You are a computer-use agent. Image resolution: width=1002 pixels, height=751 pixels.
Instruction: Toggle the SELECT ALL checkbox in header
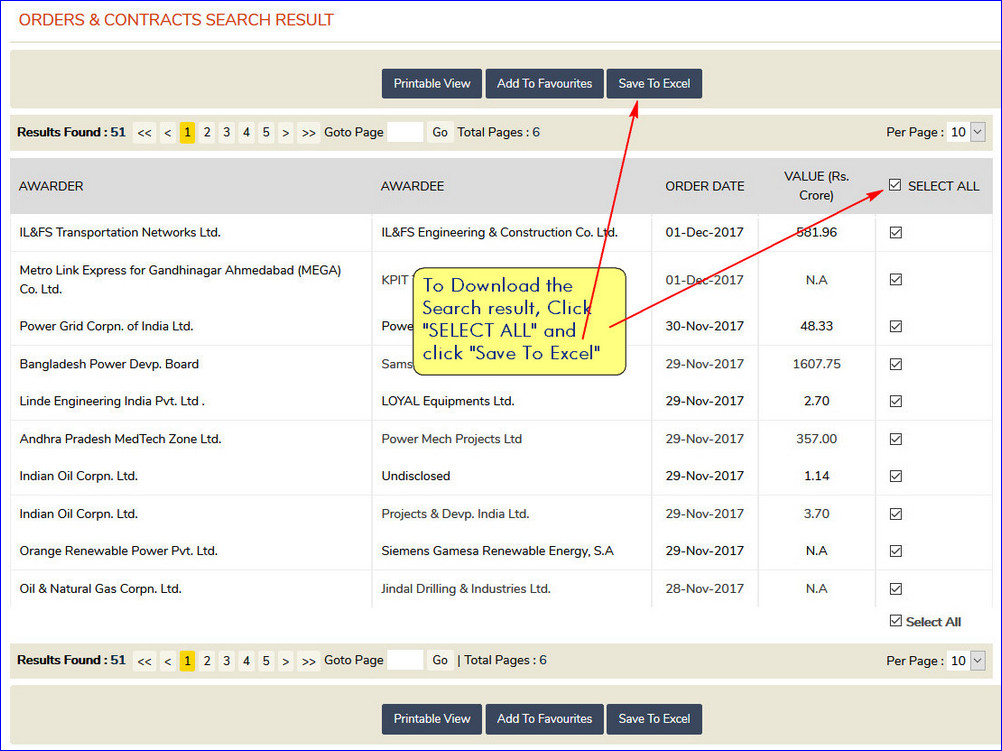(895, 185)
